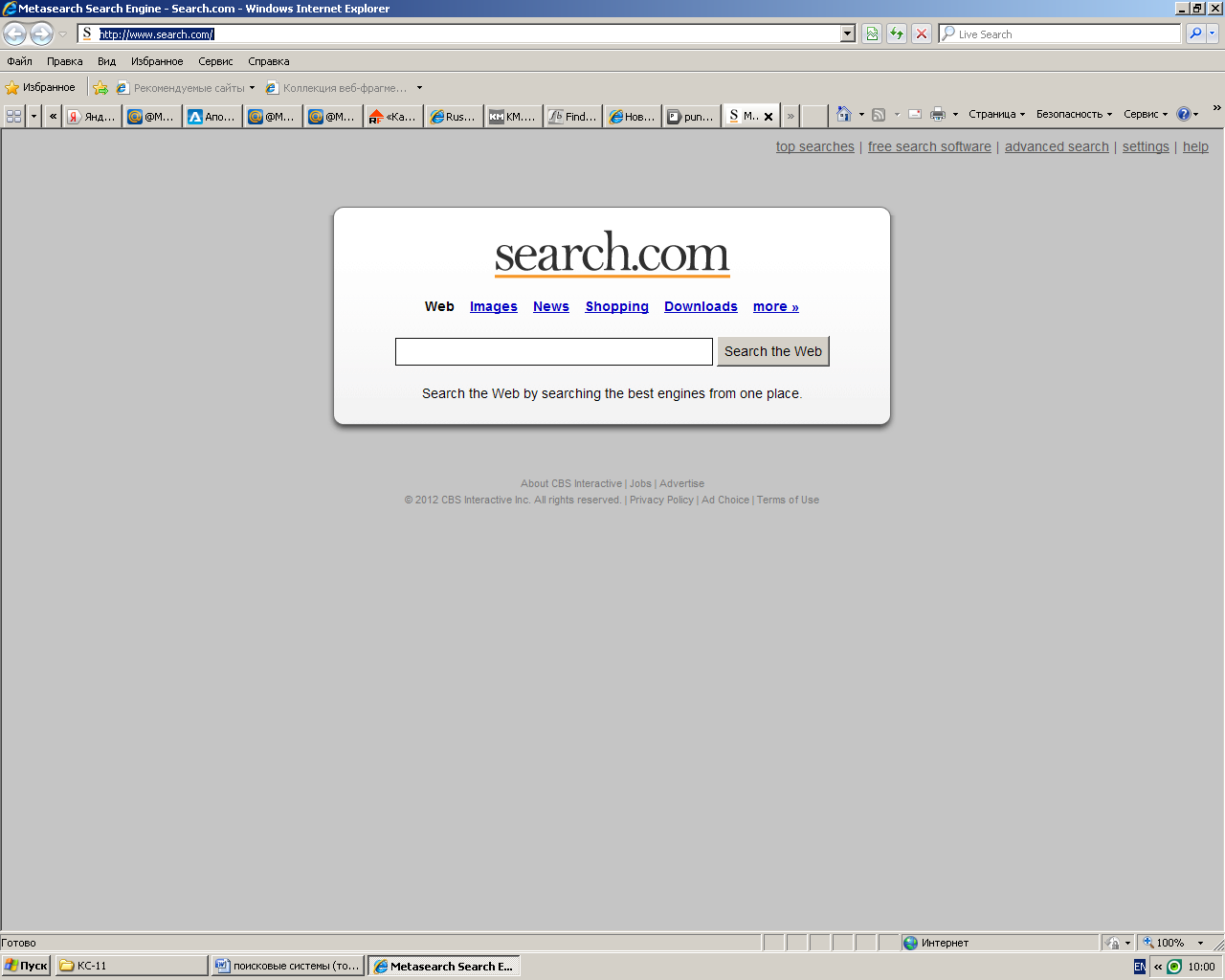Switch to the «Ка… tab
The image size is (1225, 980).
(x=393, y=117)
